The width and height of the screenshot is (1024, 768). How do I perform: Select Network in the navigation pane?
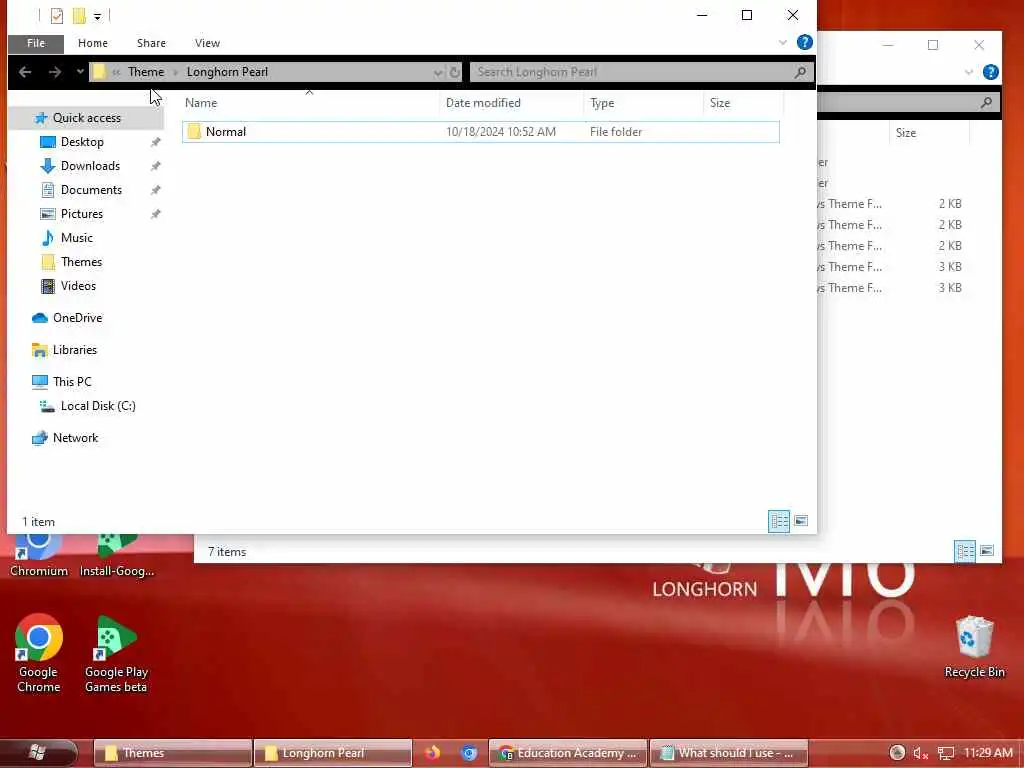pos(75,438)
